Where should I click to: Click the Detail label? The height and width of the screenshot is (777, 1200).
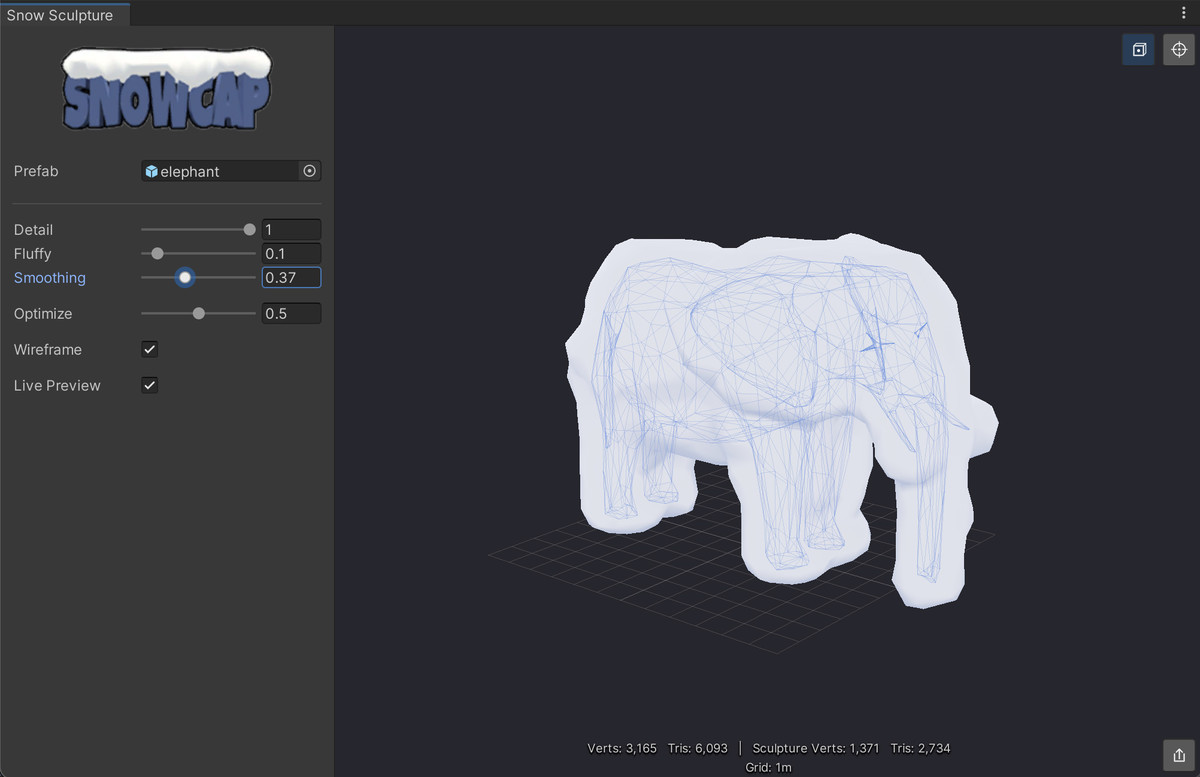[x=33, y=229]
